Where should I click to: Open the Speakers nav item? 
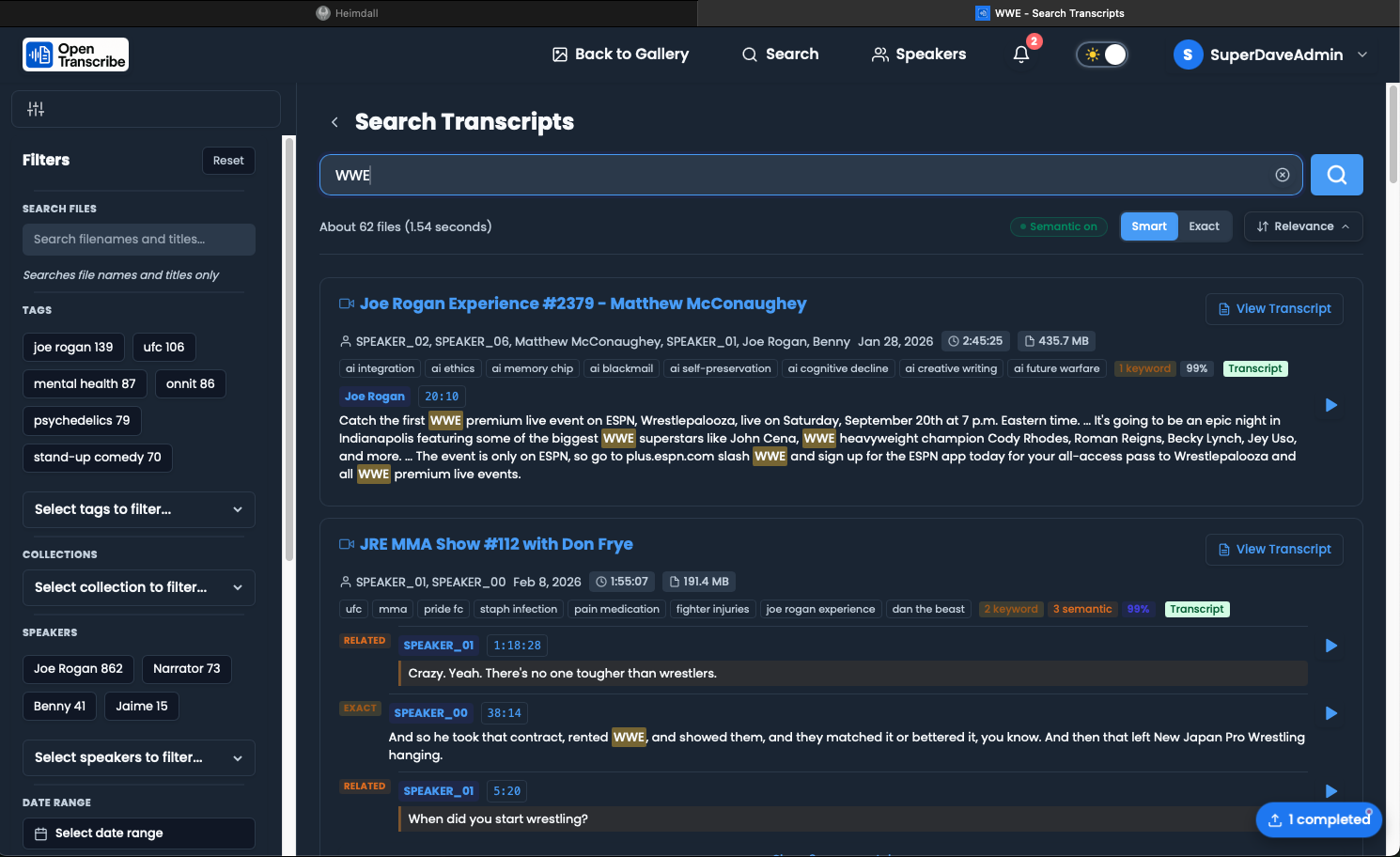point(919,55)
